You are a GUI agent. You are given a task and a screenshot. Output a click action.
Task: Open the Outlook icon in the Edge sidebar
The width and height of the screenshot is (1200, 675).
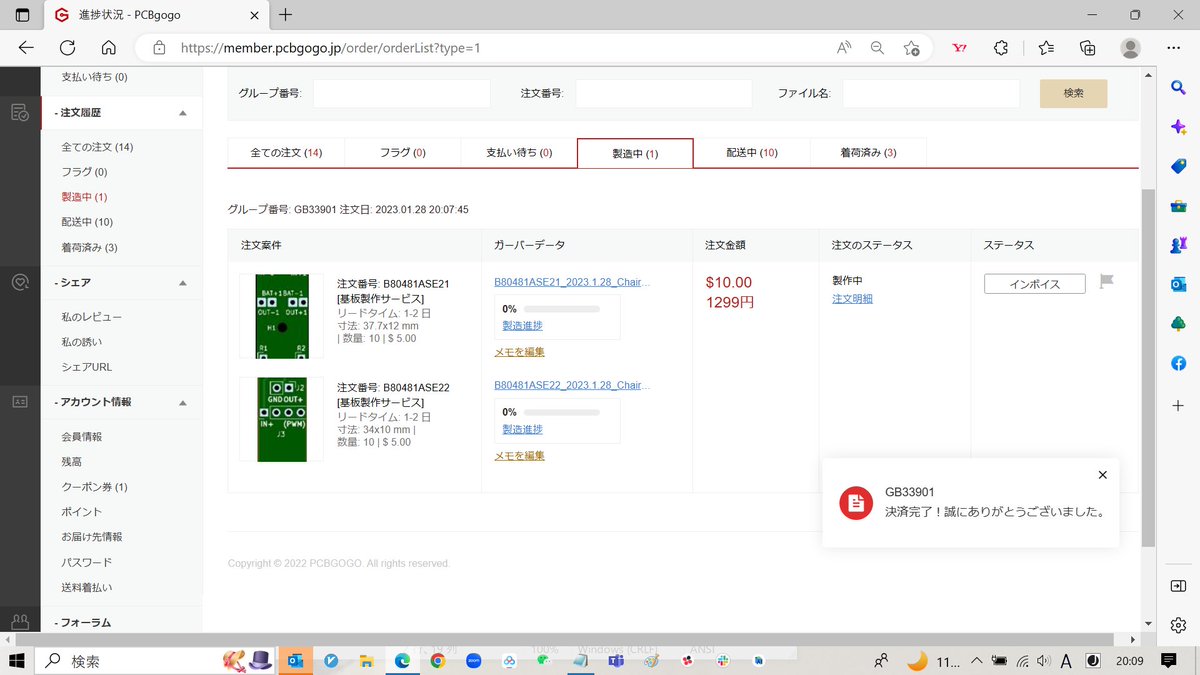tap(1178, 284)
